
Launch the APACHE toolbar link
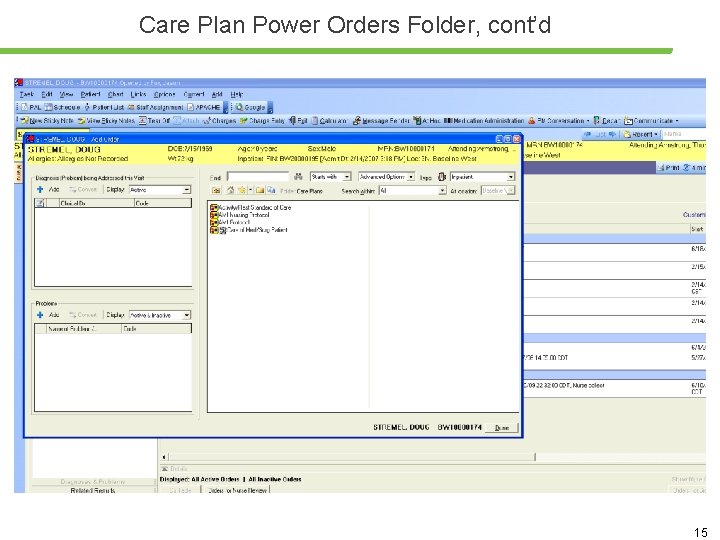click(x=203, y=107)
